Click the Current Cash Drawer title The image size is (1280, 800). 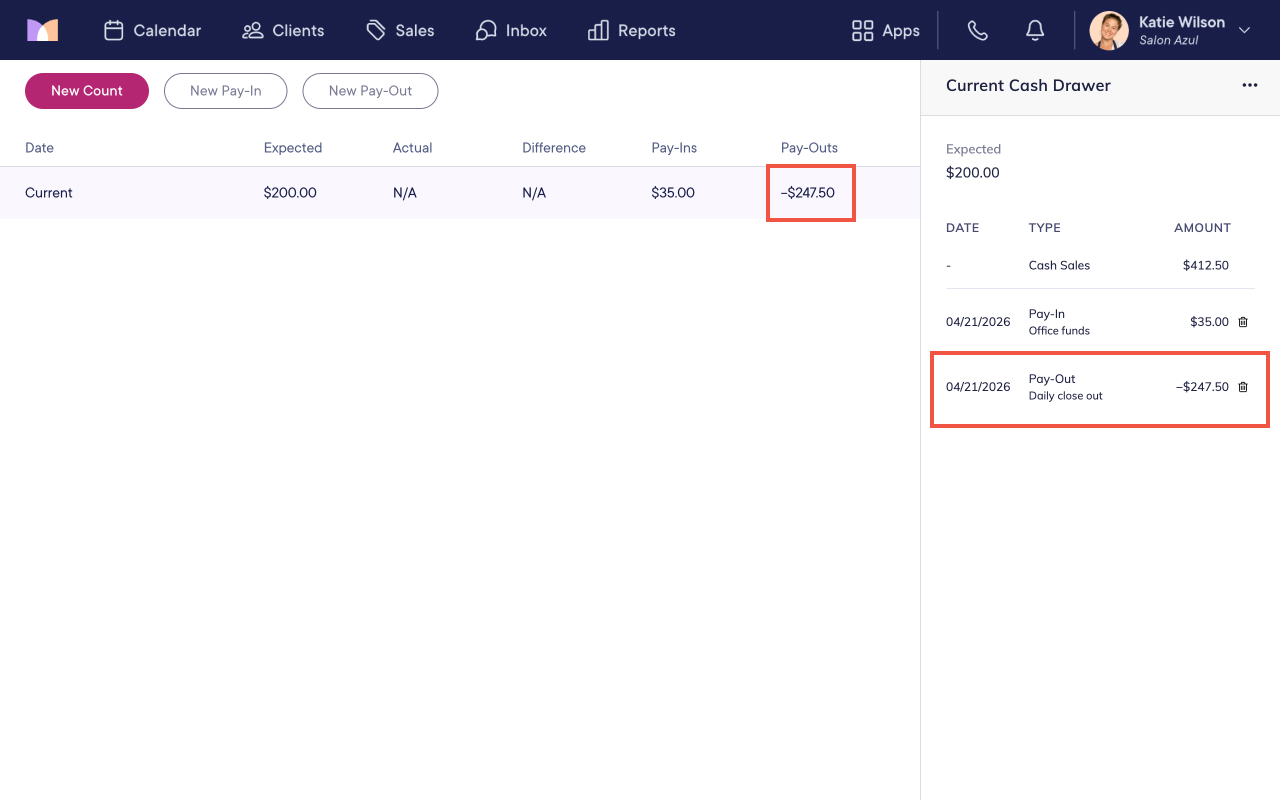click(x=1028, y=85)
